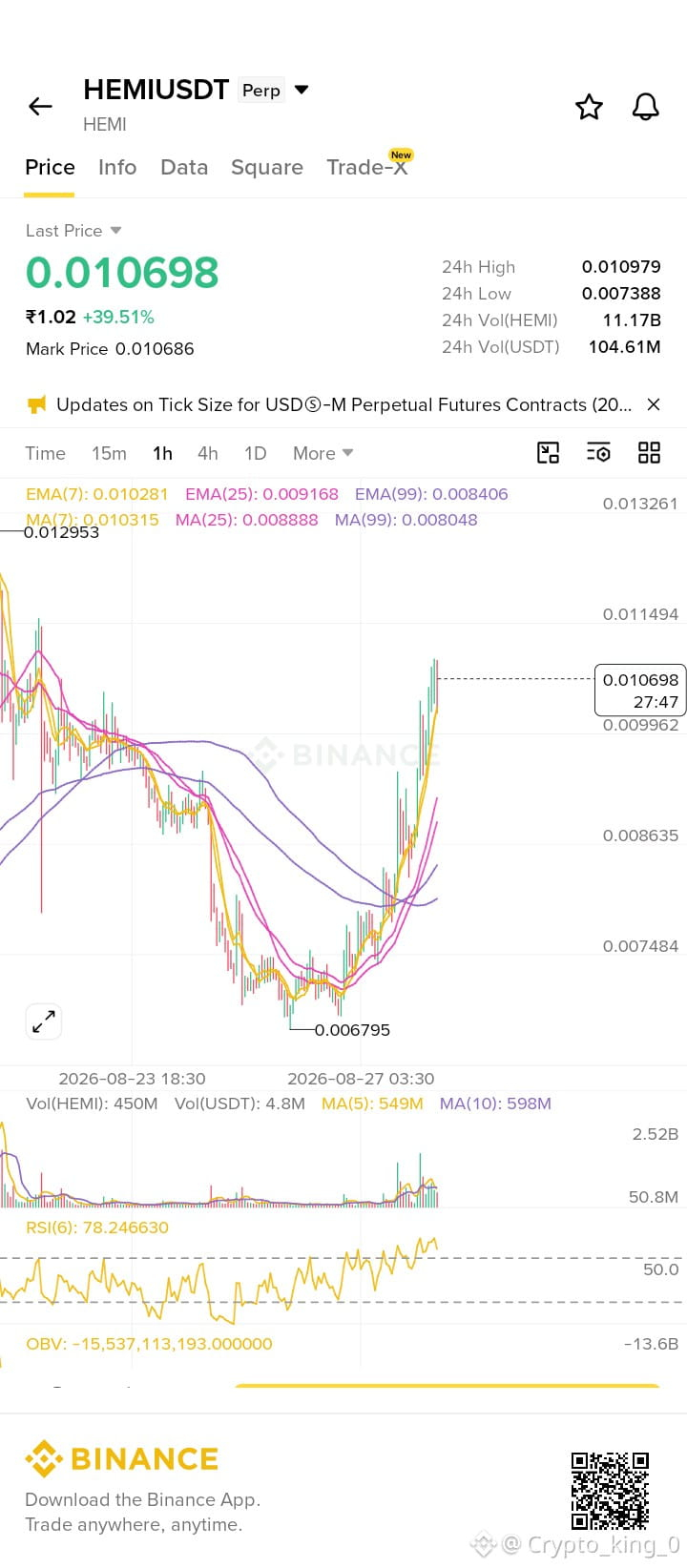Add HEMIUSDT to favorites with the star
The width and height of the screenshot is (687, 1568).
pos(589,107)
